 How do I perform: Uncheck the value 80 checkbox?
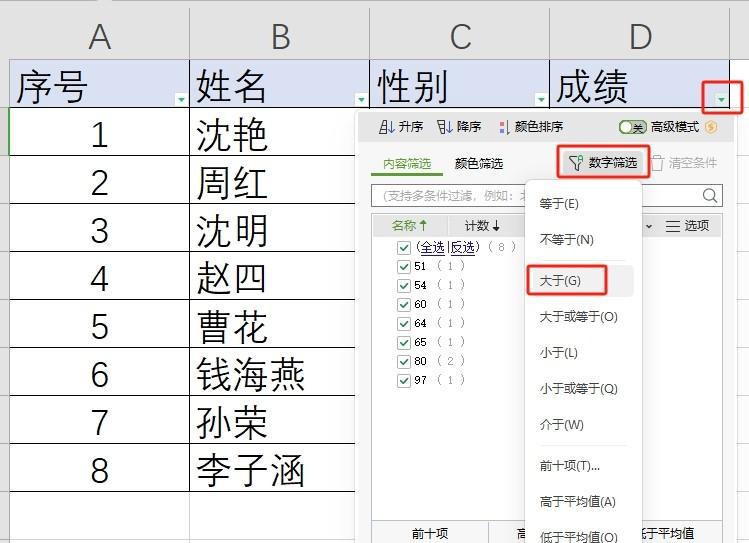point(404,362)
